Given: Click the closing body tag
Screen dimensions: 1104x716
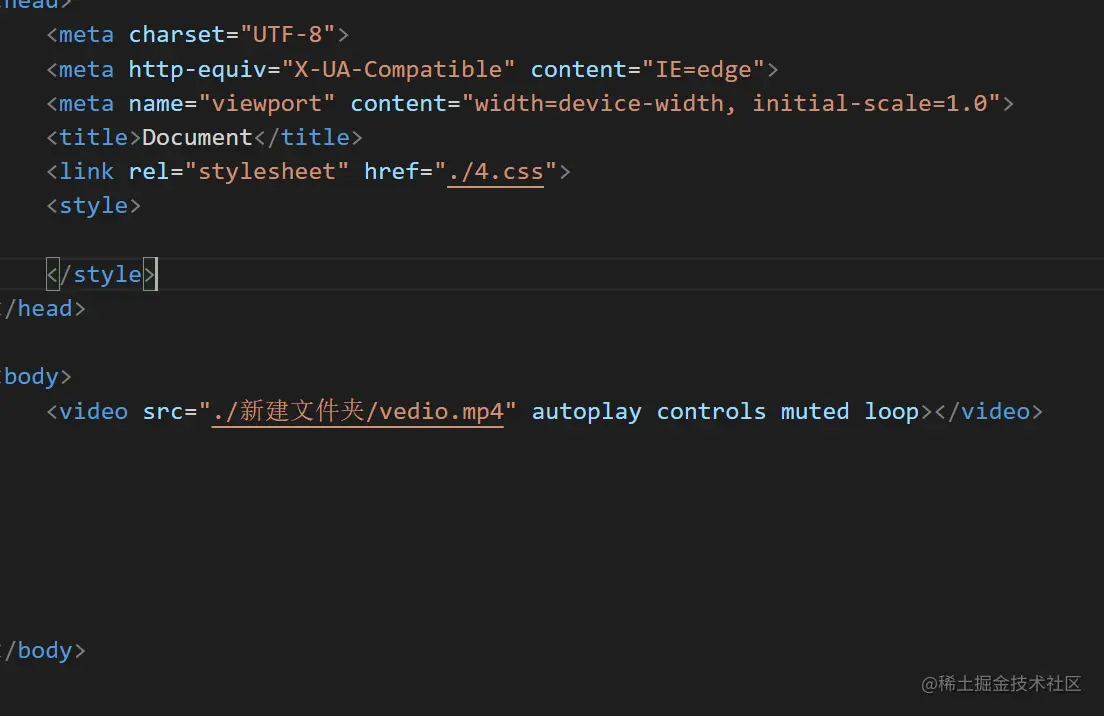Looking at the screenshot, I should tap(44, 650).
